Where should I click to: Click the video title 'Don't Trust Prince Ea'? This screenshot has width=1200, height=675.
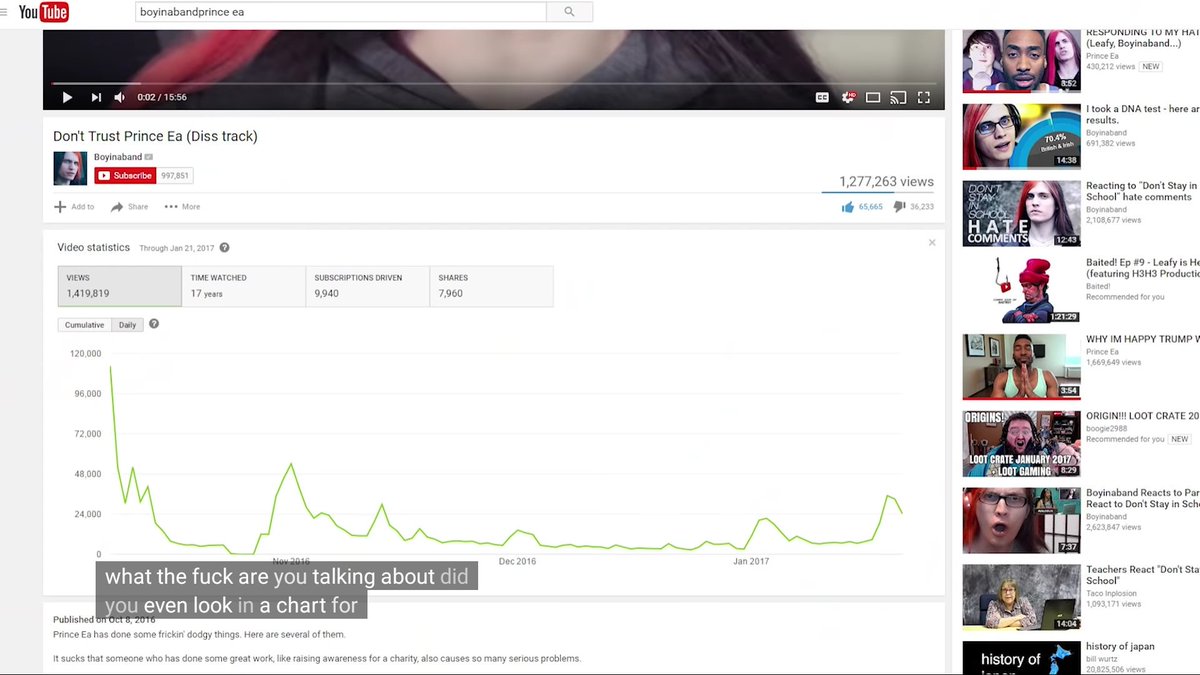[x=155, y=136]
